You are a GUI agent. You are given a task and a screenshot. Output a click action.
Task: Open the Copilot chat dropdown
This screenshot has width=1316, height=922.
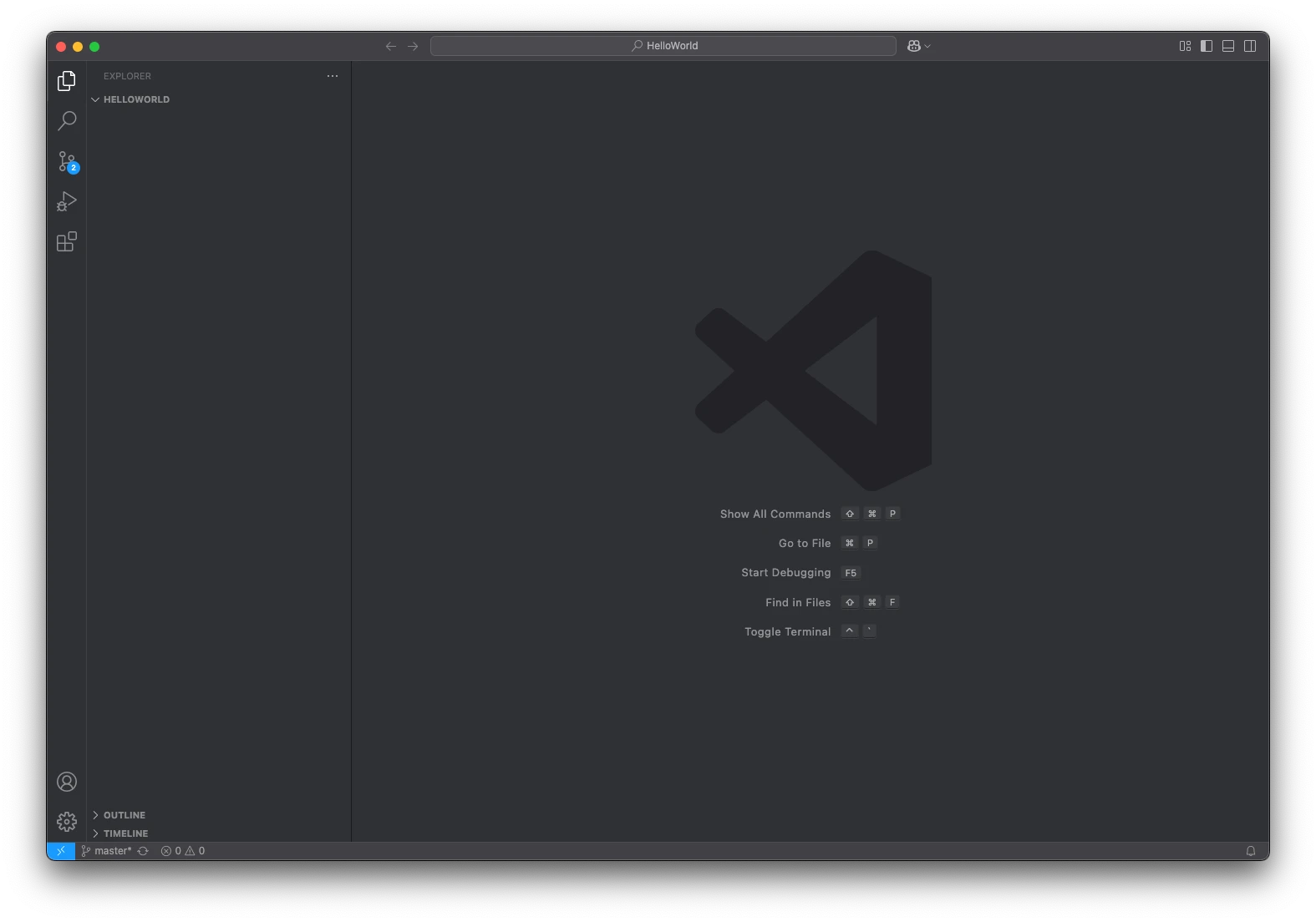pos(919,46)
